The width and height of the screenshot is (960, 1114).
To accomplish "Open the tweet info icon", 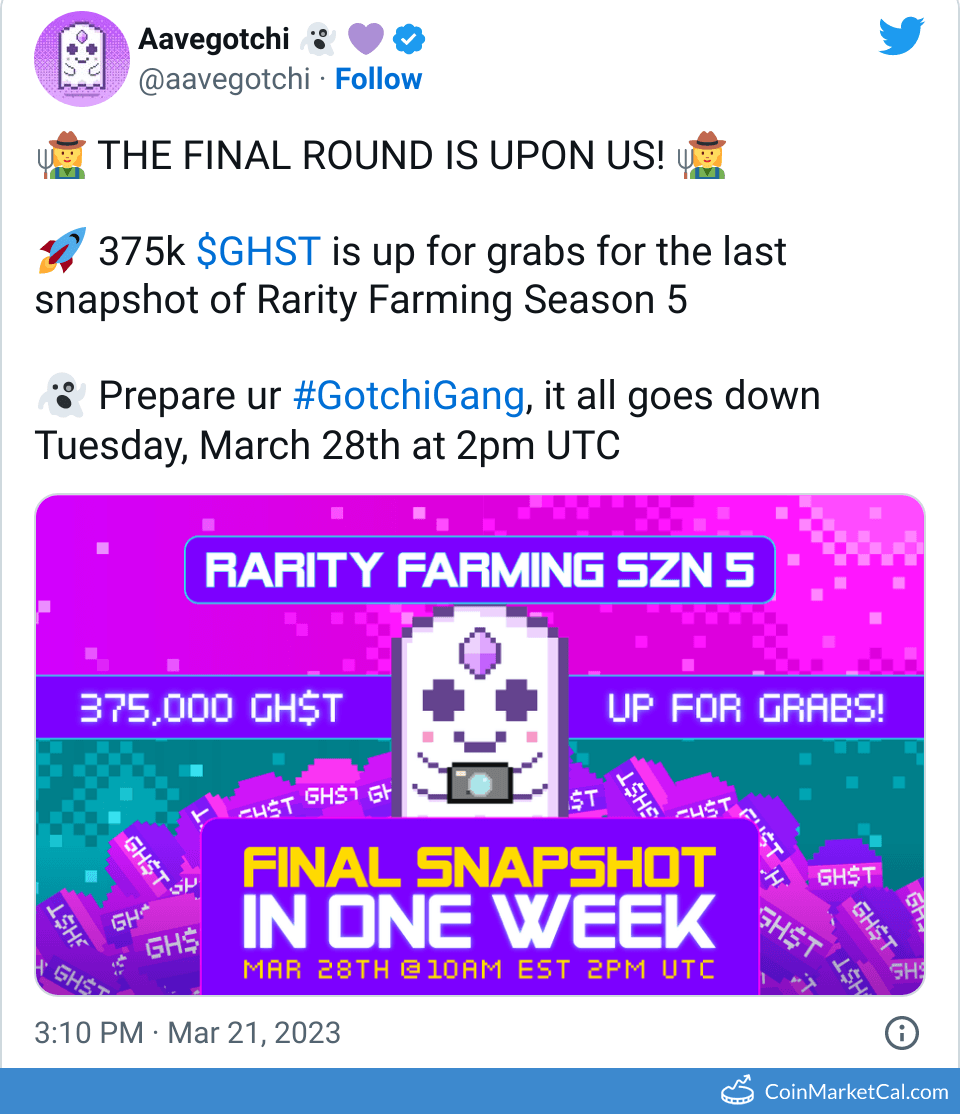I will point(902,1032).
